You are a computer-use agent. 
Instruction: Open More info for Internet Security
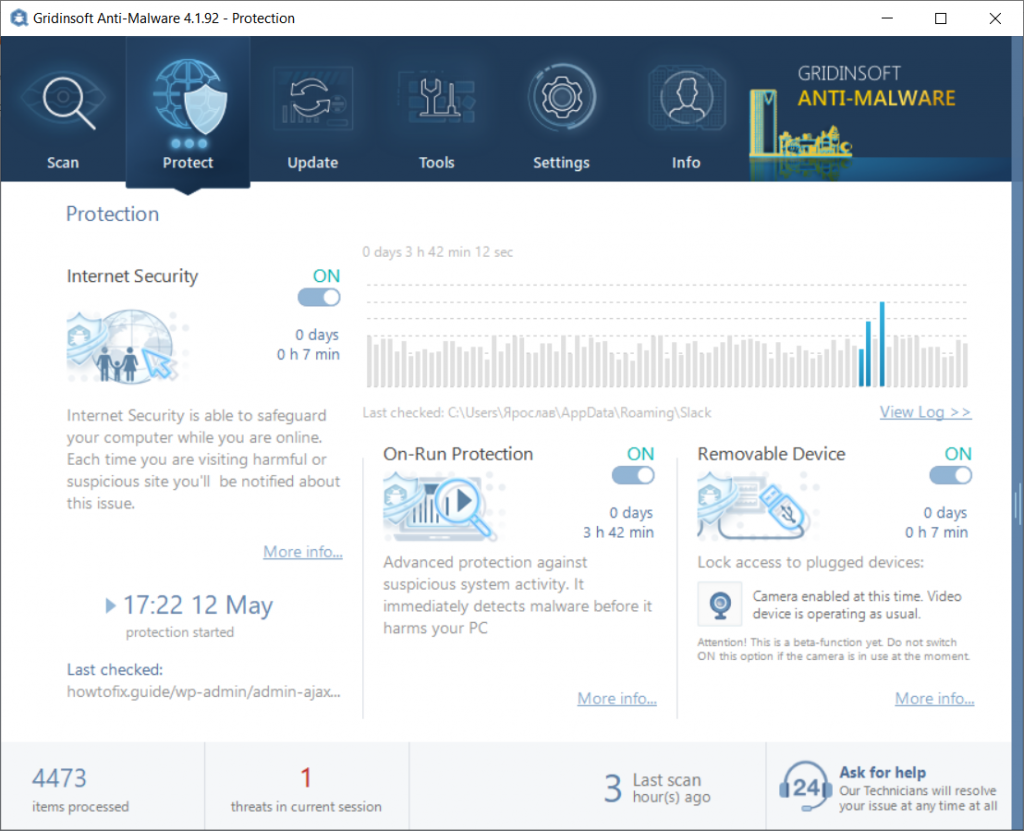coord(303,552)
